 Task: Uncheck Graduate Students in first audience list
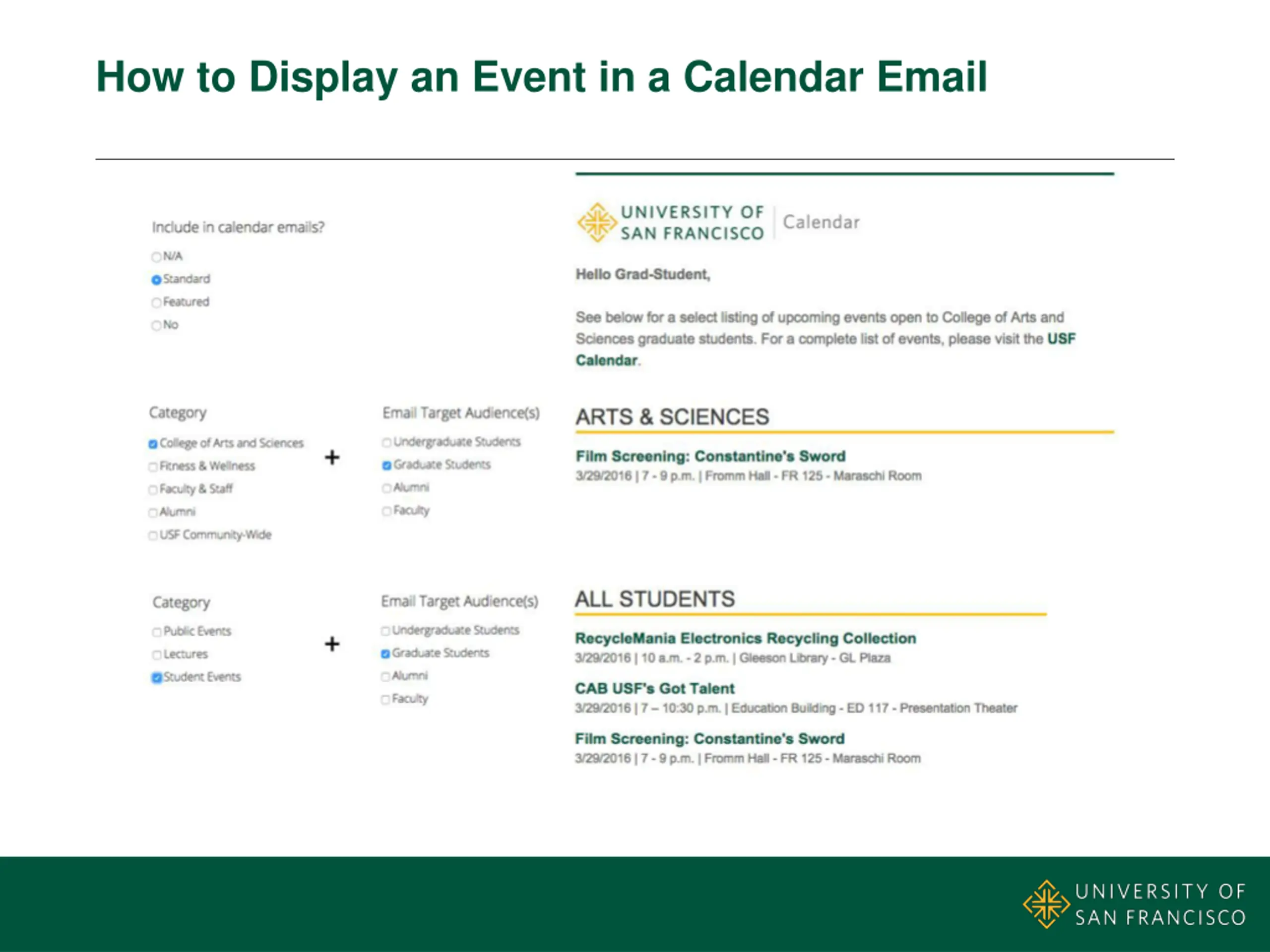(x=386, y=466)
